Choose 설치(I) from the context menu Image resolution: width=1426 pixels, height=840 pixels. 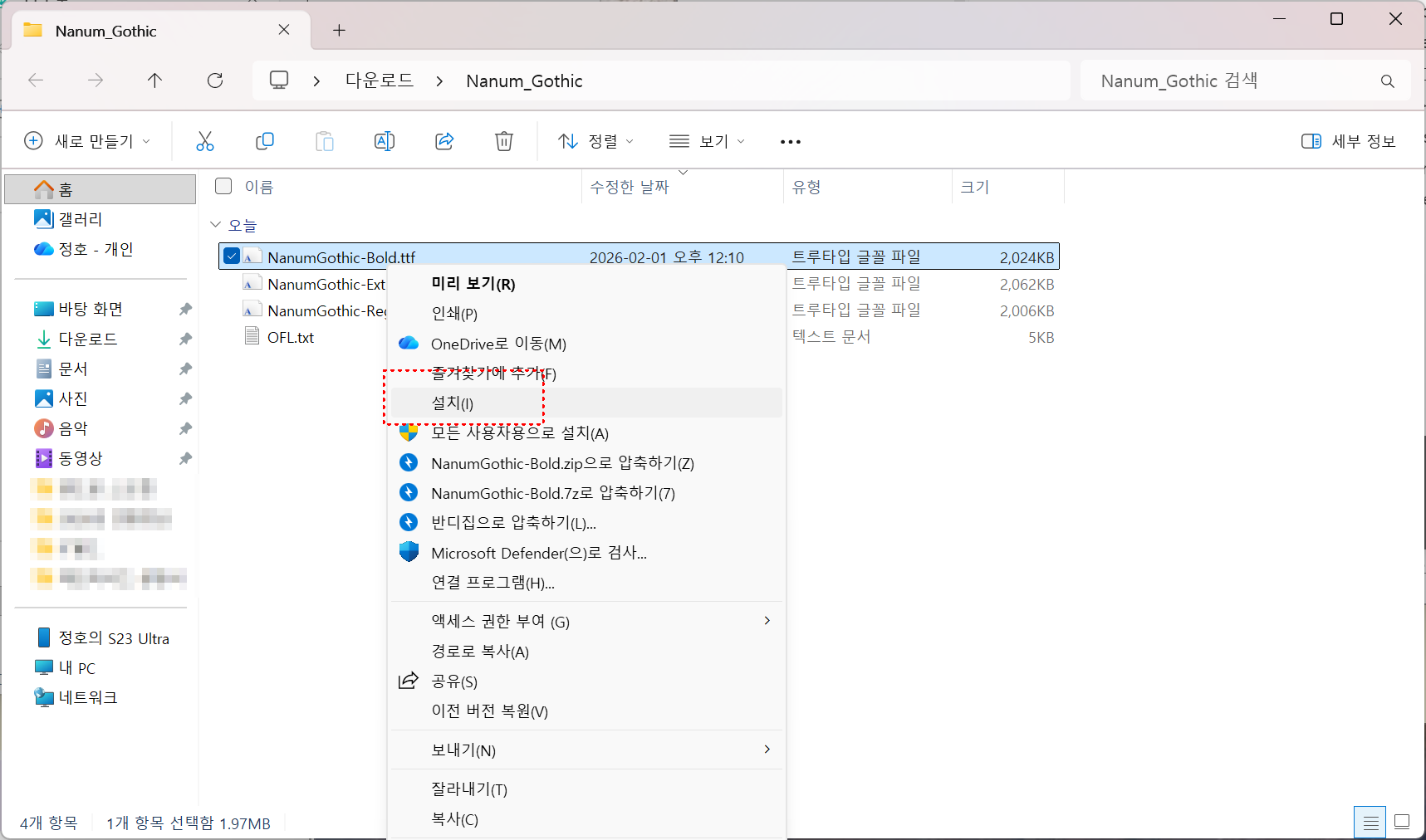586,403
